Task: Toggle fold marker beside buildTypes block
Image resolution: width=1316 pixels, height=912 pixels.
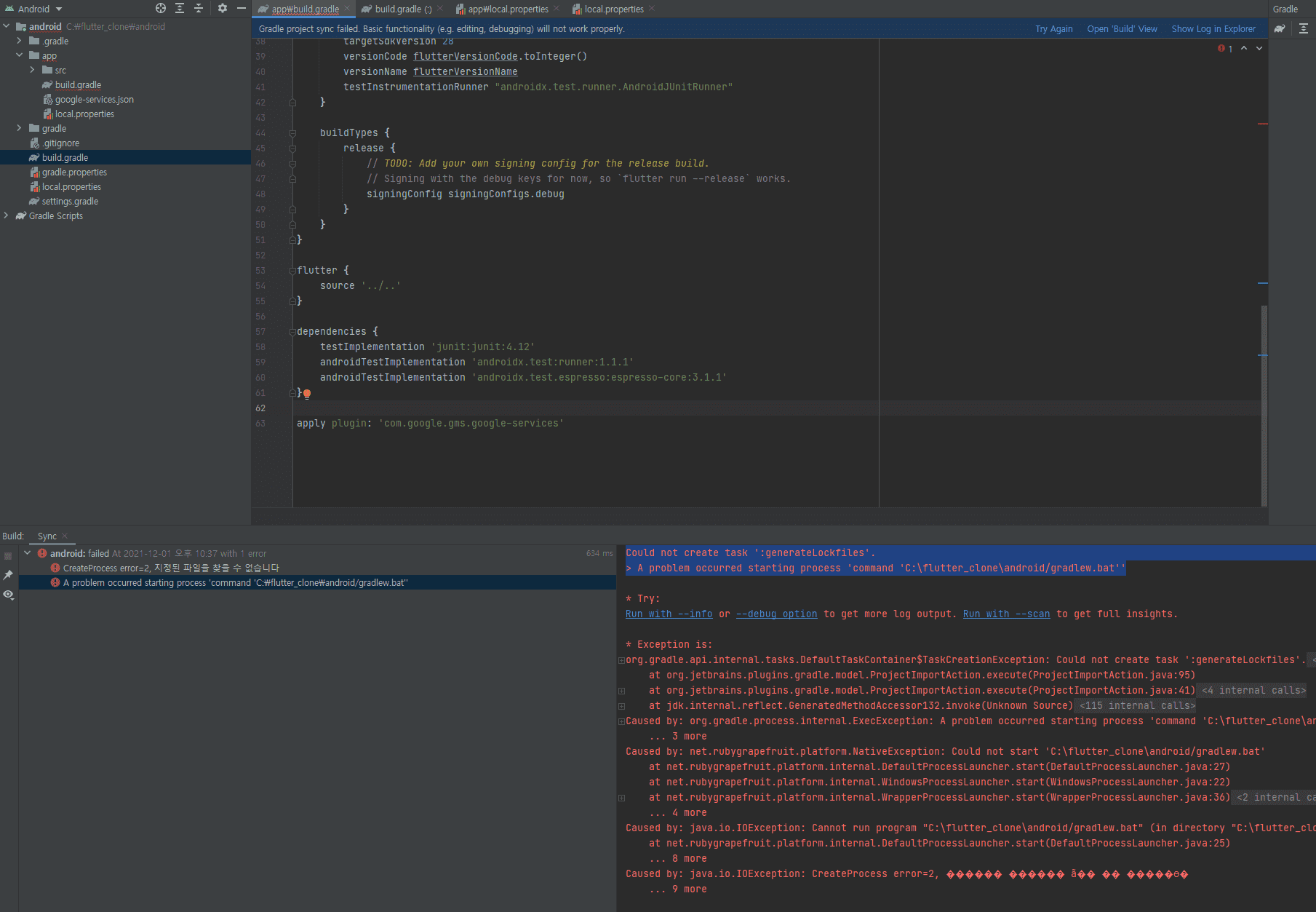Action: point(292,133)
